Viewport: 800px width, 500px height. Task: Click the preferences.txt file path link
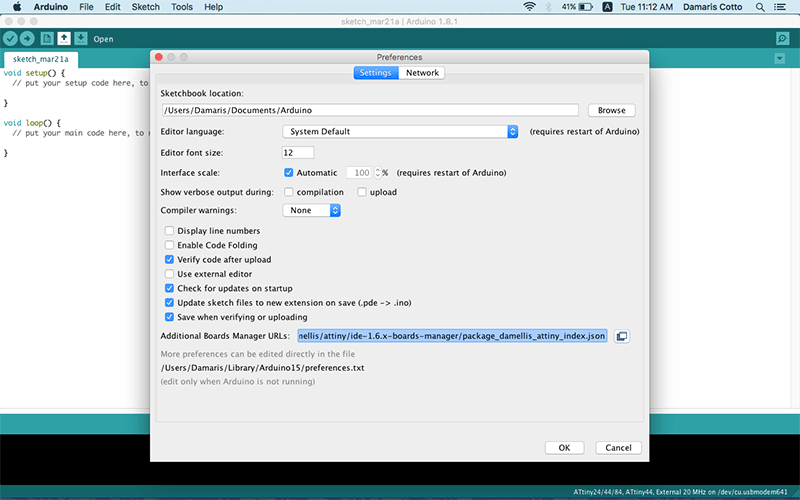(x=262, y=368)
